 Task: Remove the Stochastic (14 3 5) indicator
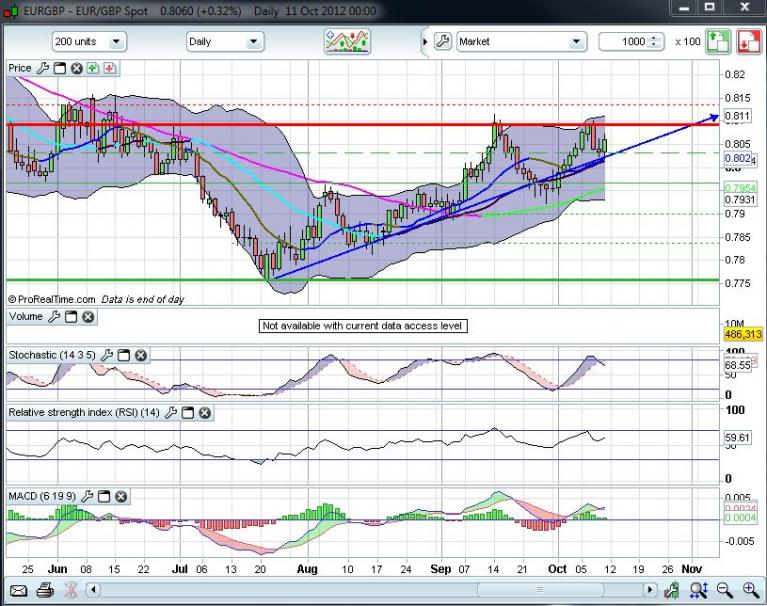[140, 355]
